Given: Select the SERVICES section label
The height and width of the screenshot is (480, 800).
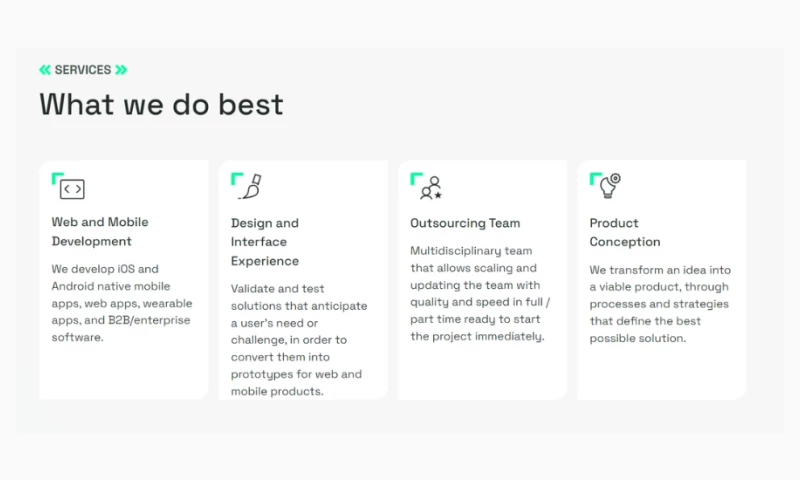Looking at the screenshot, I should [x=83, y=70].
